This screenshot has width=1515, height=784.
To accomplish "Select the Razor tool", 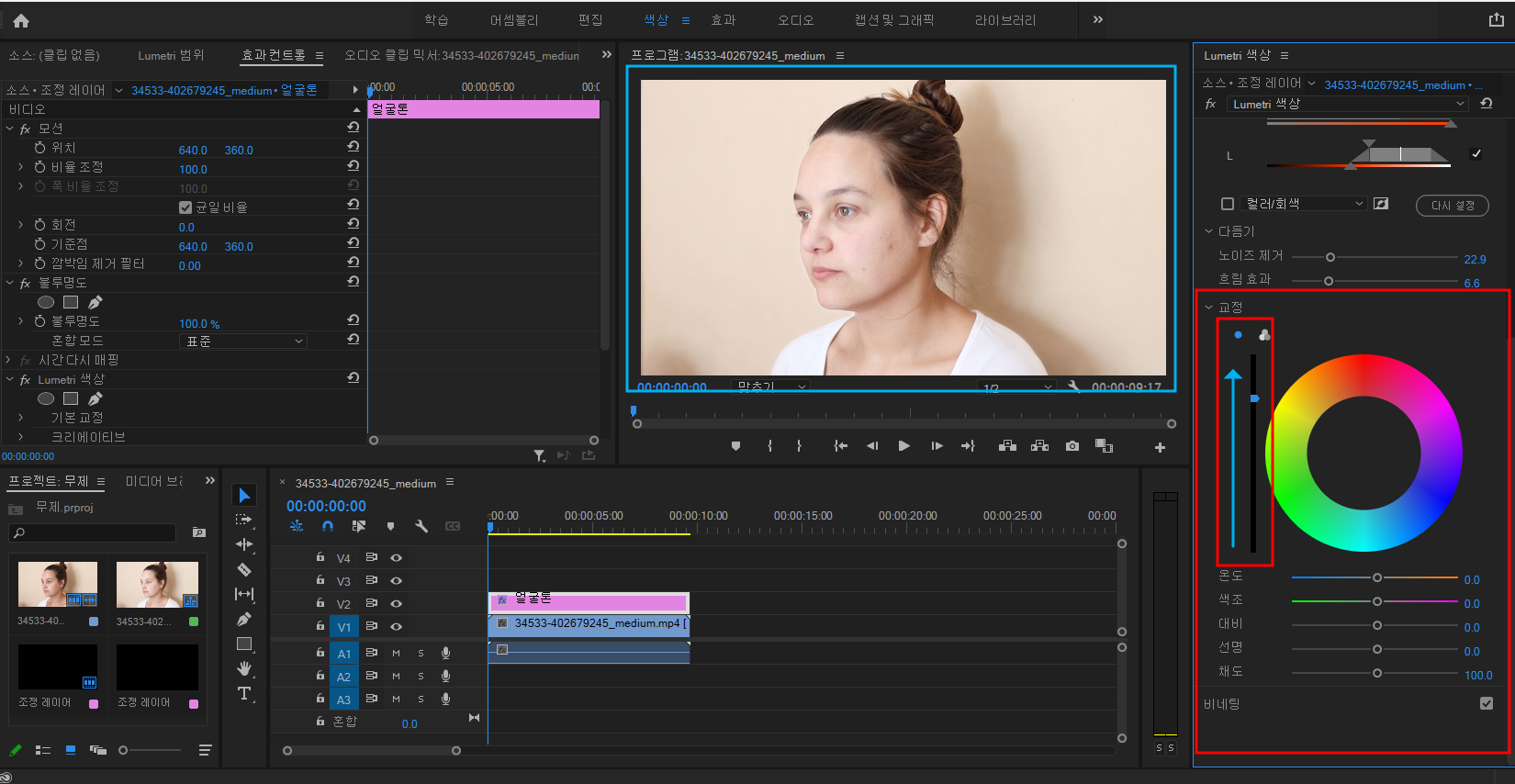I will pos(244,569).
